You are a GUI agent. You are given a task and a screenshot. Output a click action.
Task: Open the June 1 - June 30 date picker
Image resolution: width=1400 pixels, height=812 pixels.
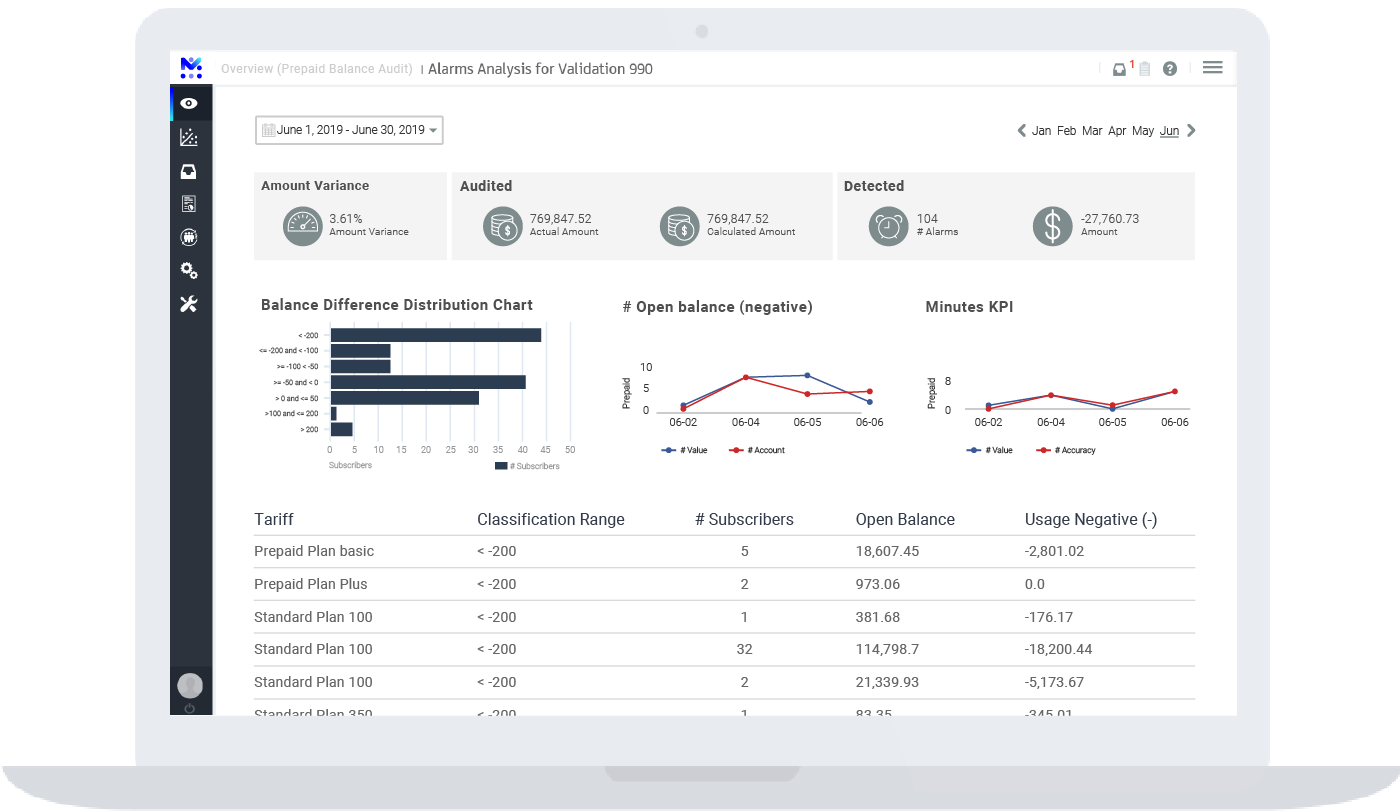coord(348,130)
